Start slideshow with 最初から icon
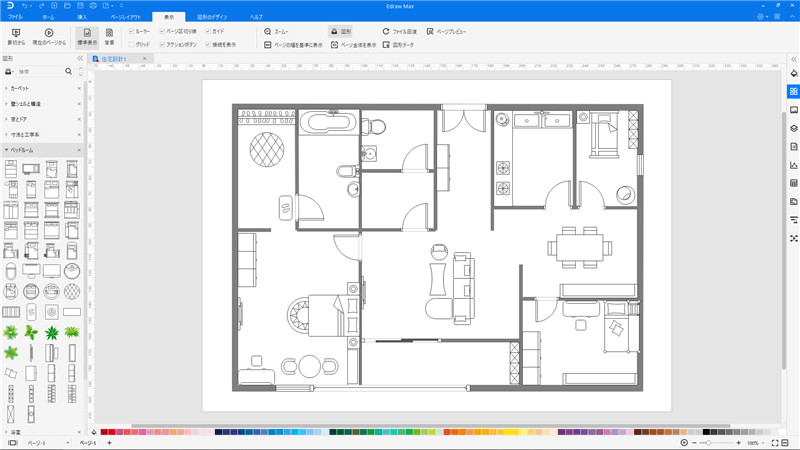Viewport: 800px width, 450px height. tap(16, 36)
